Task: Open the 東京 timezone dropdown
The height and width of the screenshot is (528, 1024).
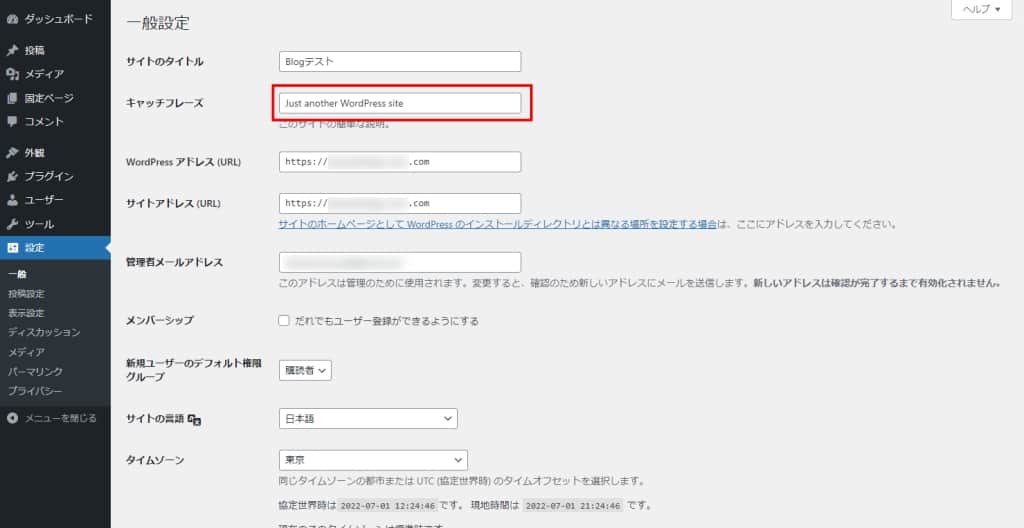Action: click(373, 460)
